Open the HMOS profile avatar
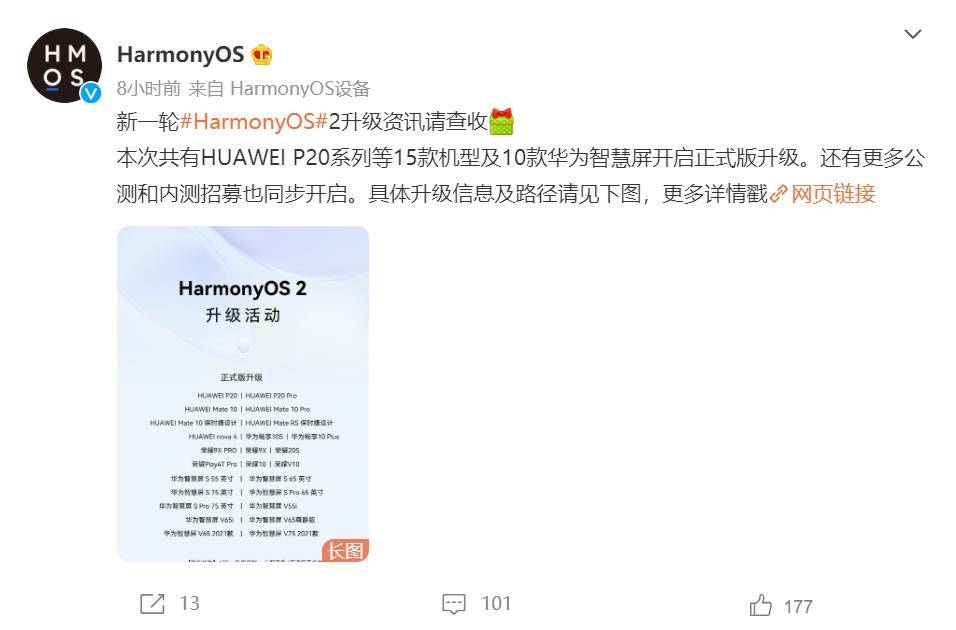This screenshot has width=956, height=630. click(64, 65)
